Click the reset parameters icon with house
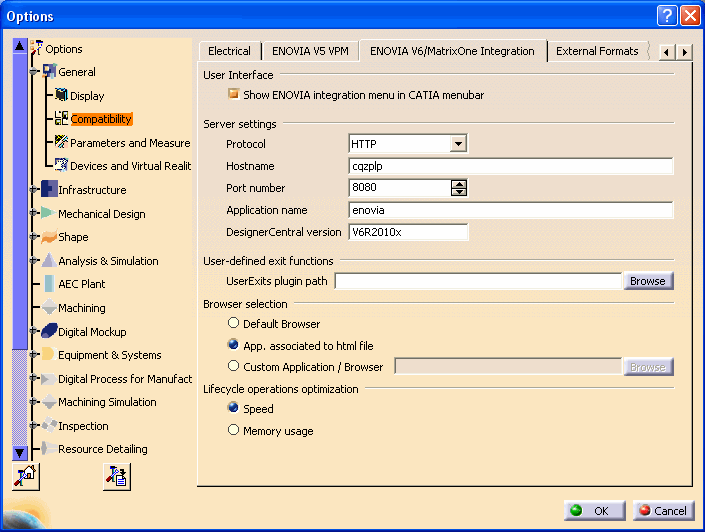 pos(26,477)
